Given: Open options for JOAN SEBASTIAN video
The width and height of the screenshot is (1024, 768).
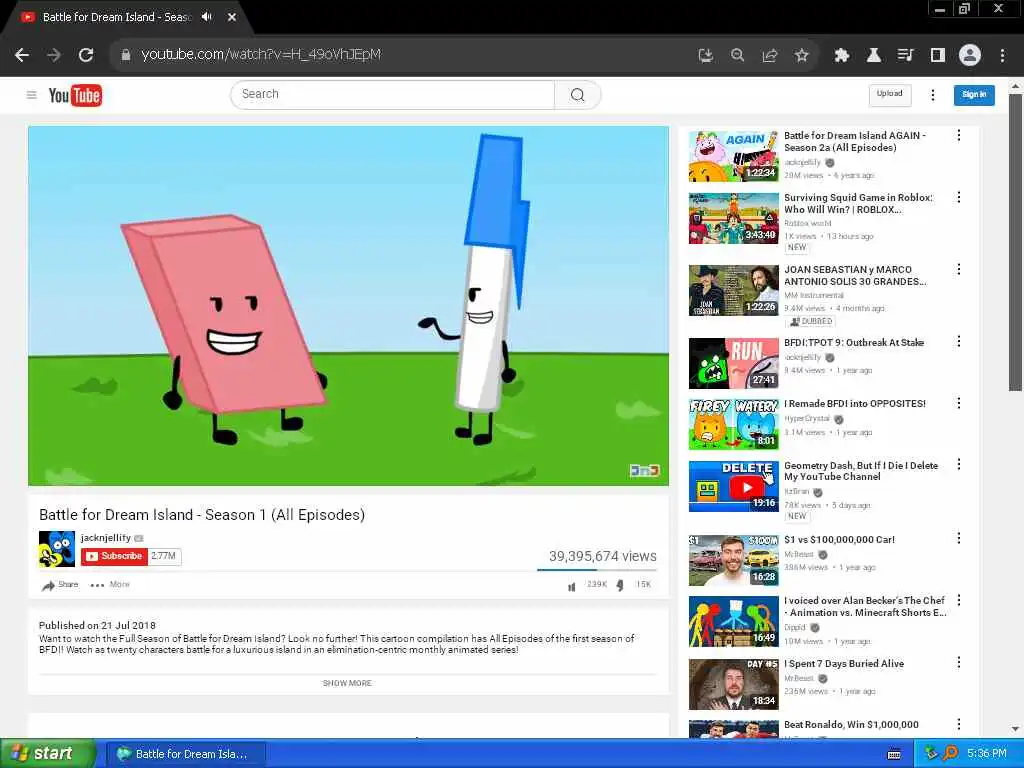Looking at the screenshot, I should [x=959, y=269].
